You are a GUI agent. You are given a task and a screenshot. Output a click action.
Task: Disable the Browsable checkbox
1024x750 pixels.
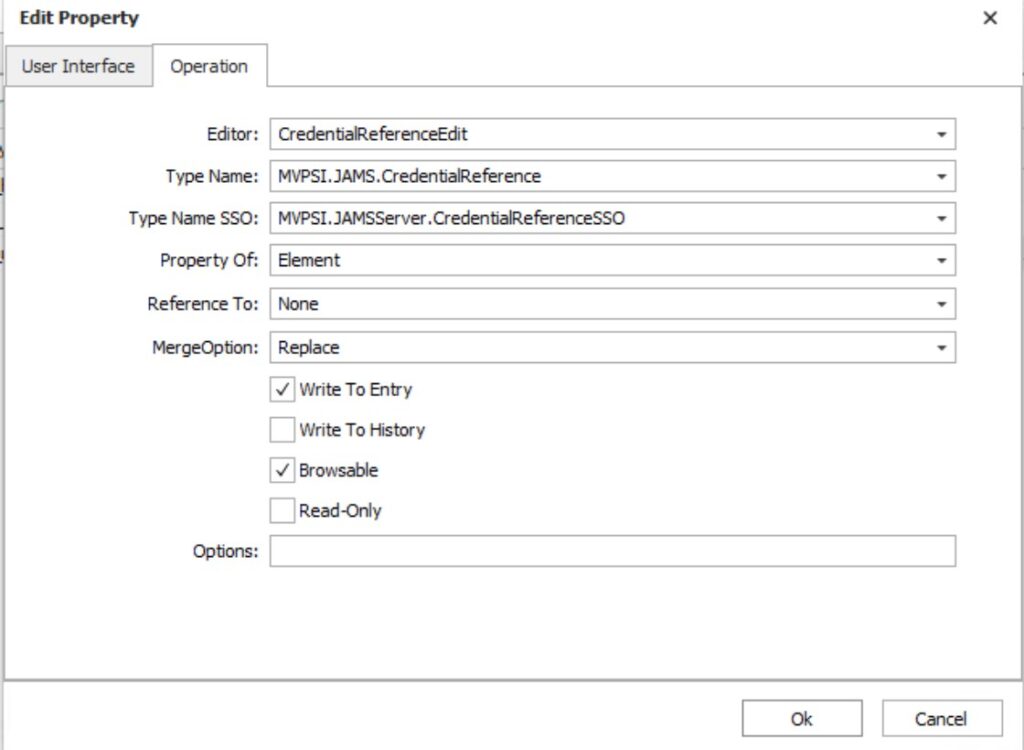(282, 470)
